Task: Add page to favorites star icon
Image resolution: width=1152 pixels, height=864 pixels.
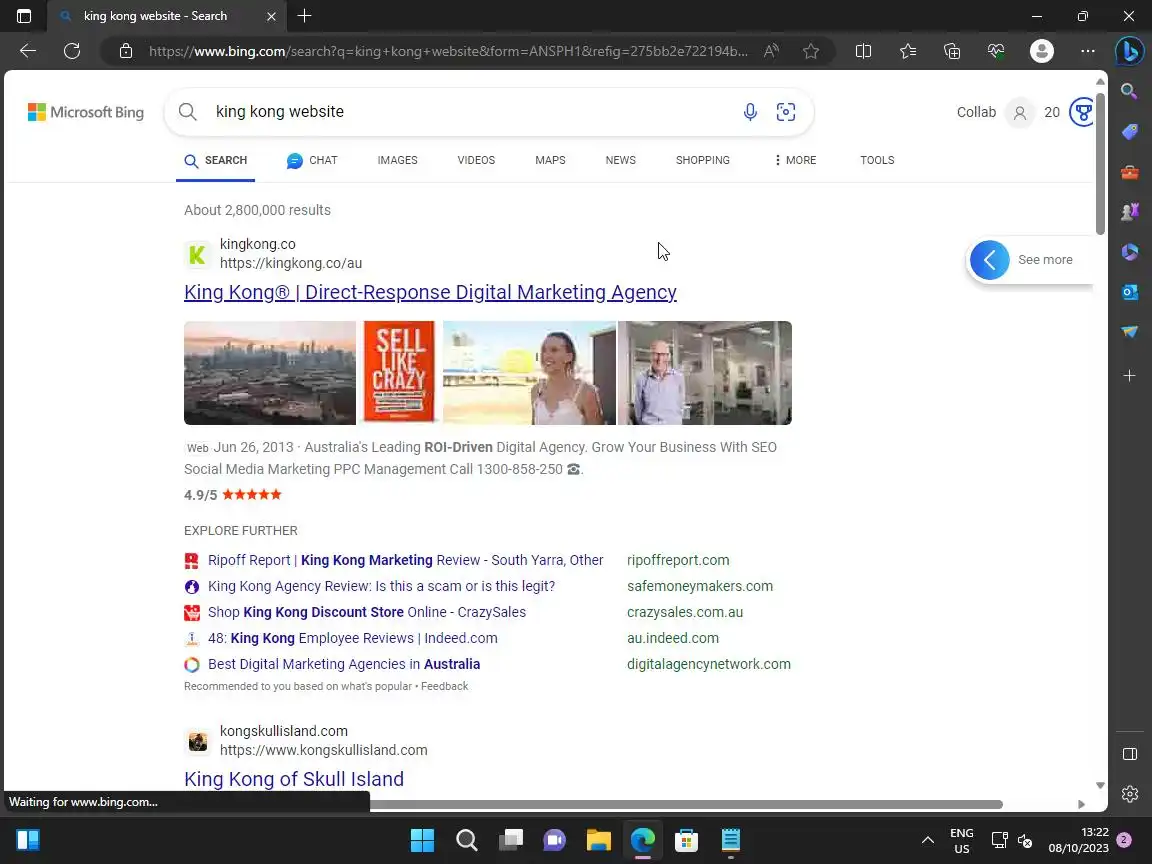Action: click(x=811, y=51)
